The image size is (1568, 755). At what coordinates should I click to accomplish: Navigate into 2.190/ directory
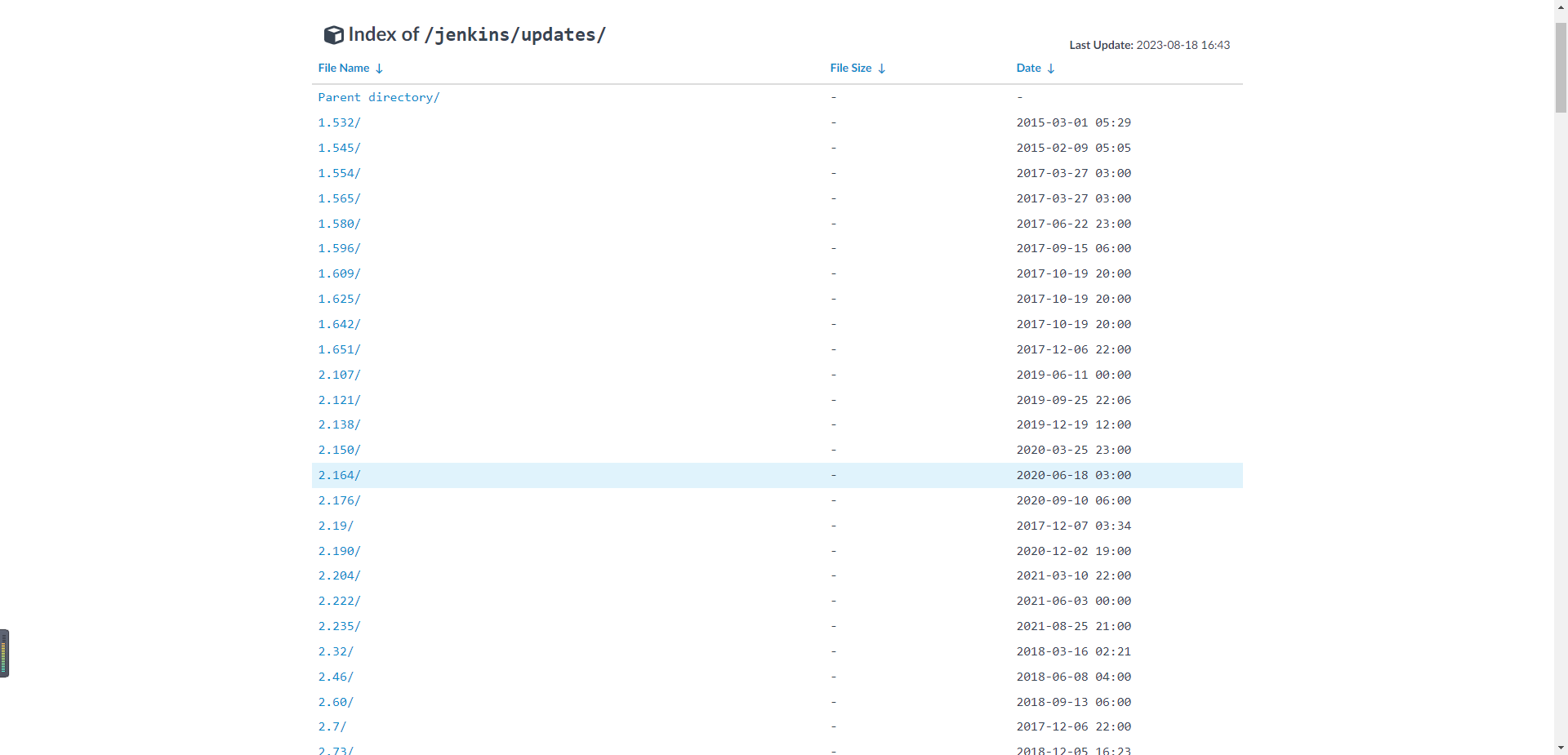point(340,551)
